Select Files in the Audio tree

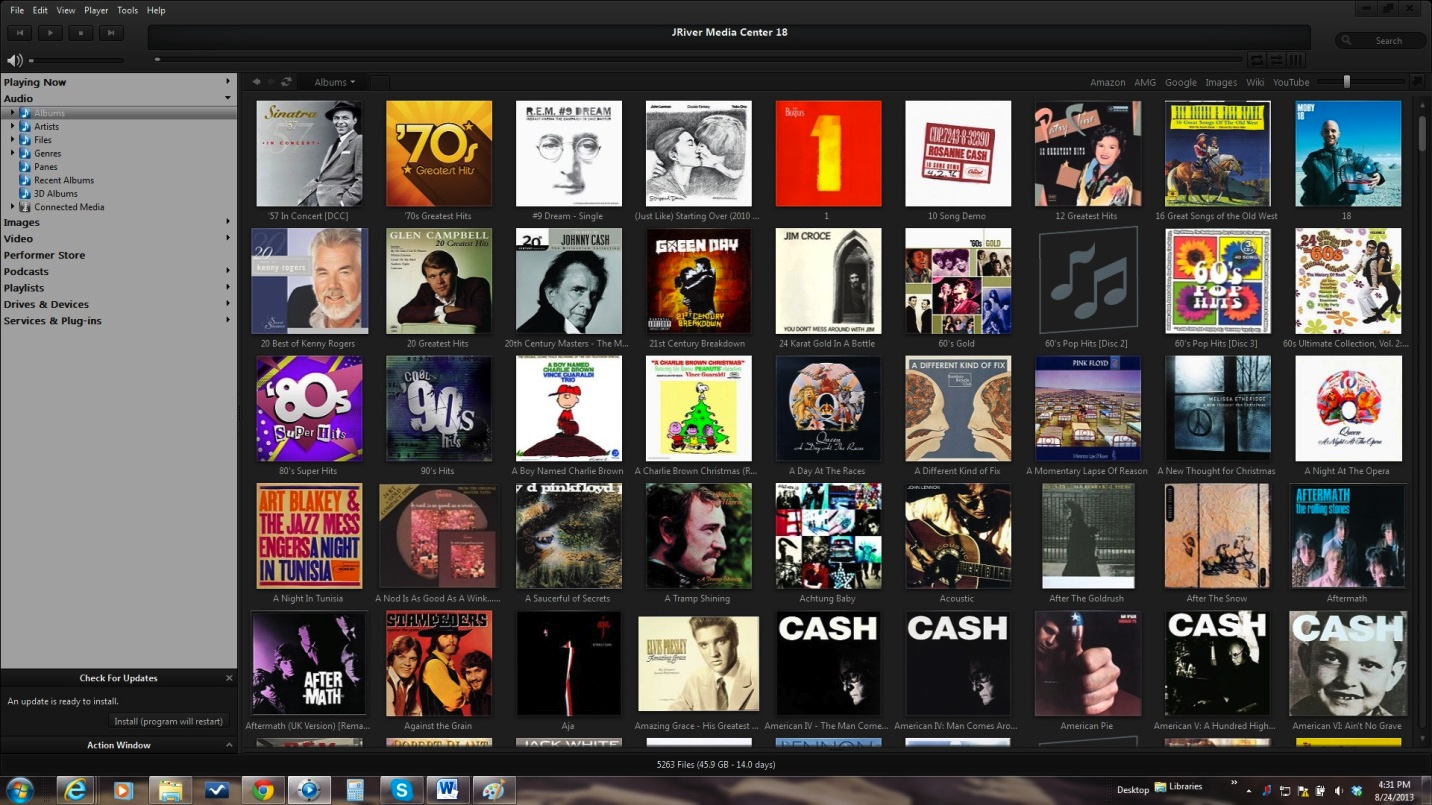pyautogui.click(x=43, y=140)
